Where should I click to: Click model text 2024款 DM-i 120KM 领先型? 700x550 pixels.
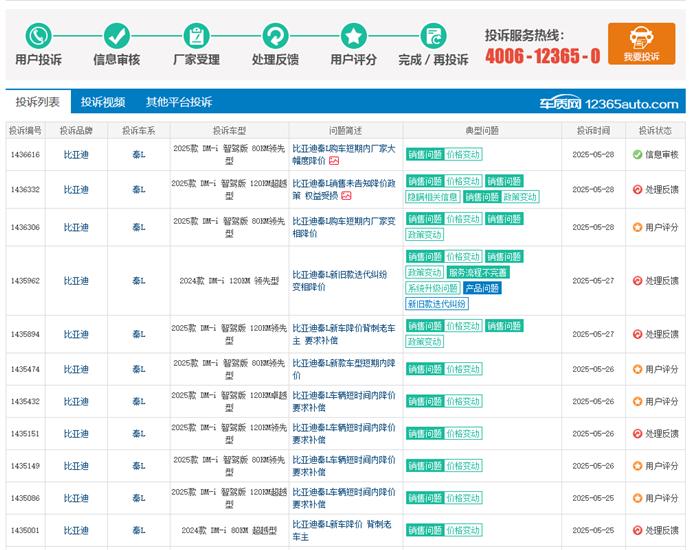[x=229, y=281]
